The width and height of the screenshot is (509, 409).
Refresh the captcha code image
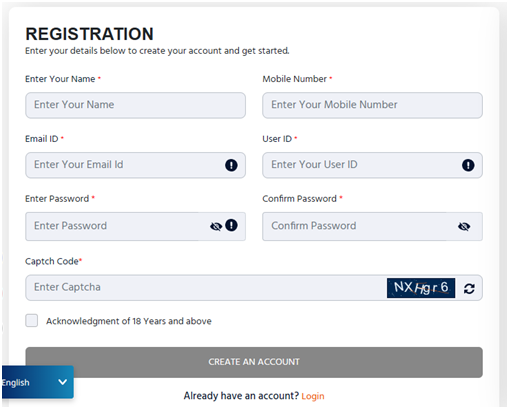tap(469, 288)
